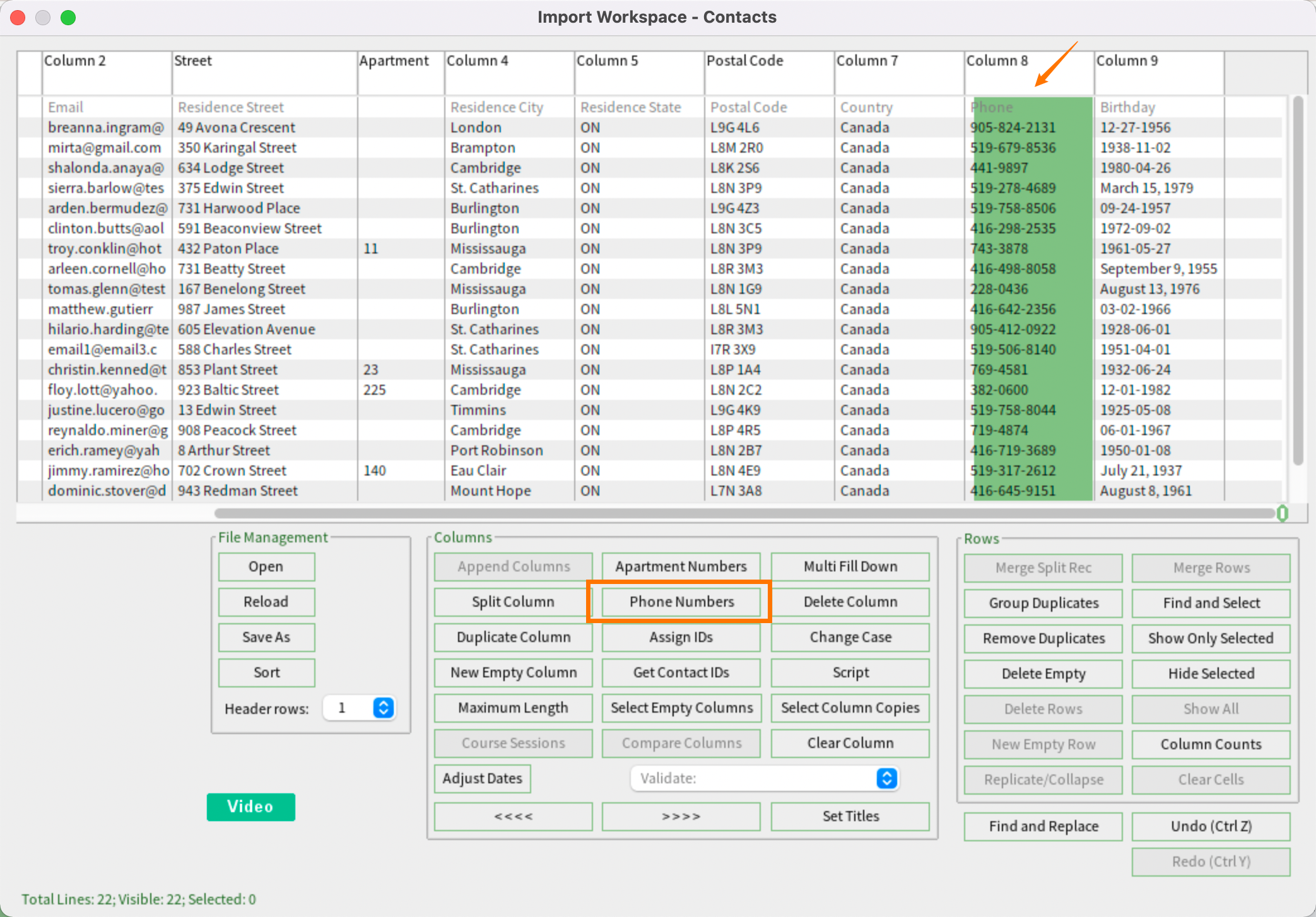Click Find and Select button
This screenshot has width=1316, height=917.
click(1211, 603)
